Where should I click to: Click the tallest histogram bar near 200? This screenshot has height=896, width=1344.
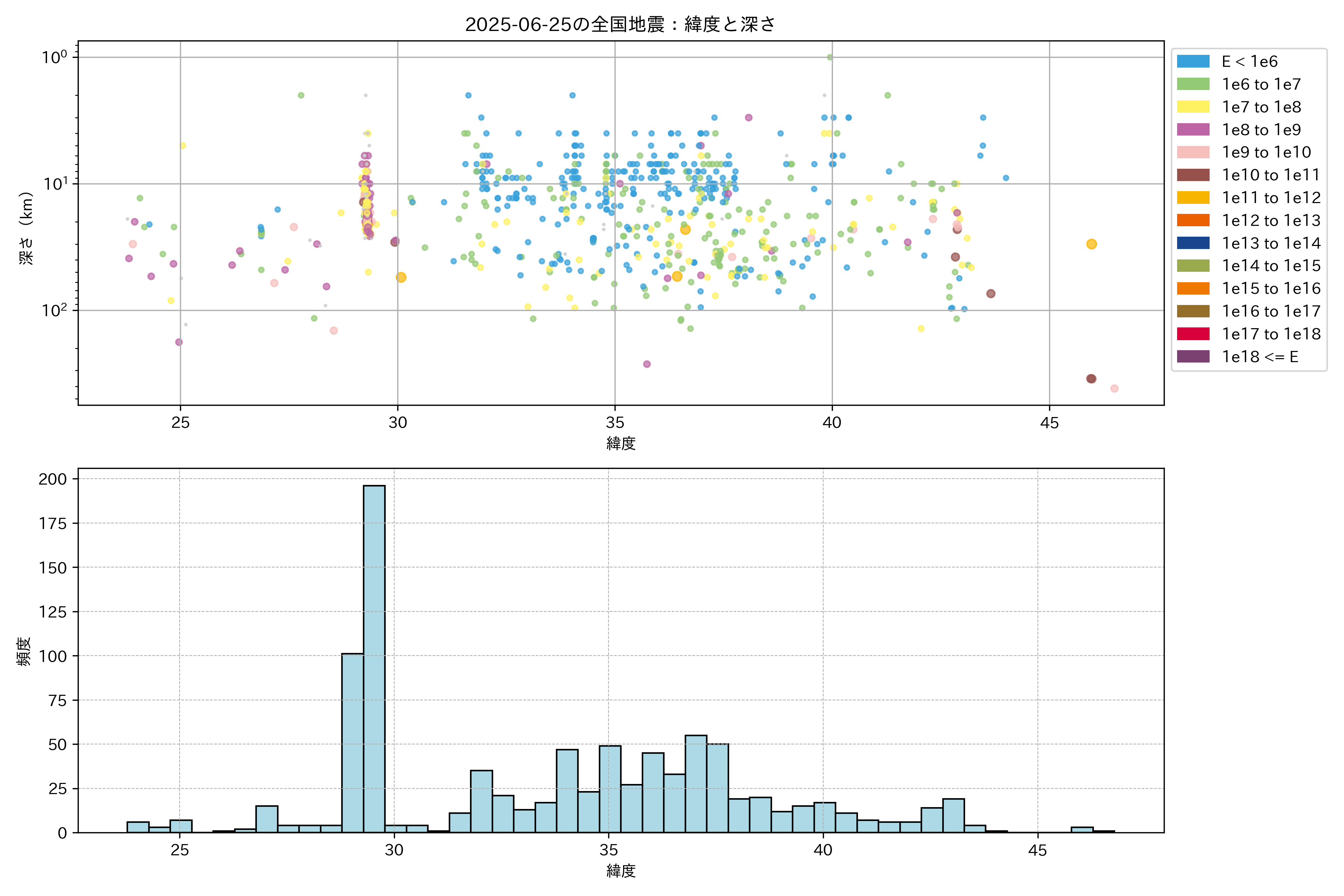click(374, 657)
